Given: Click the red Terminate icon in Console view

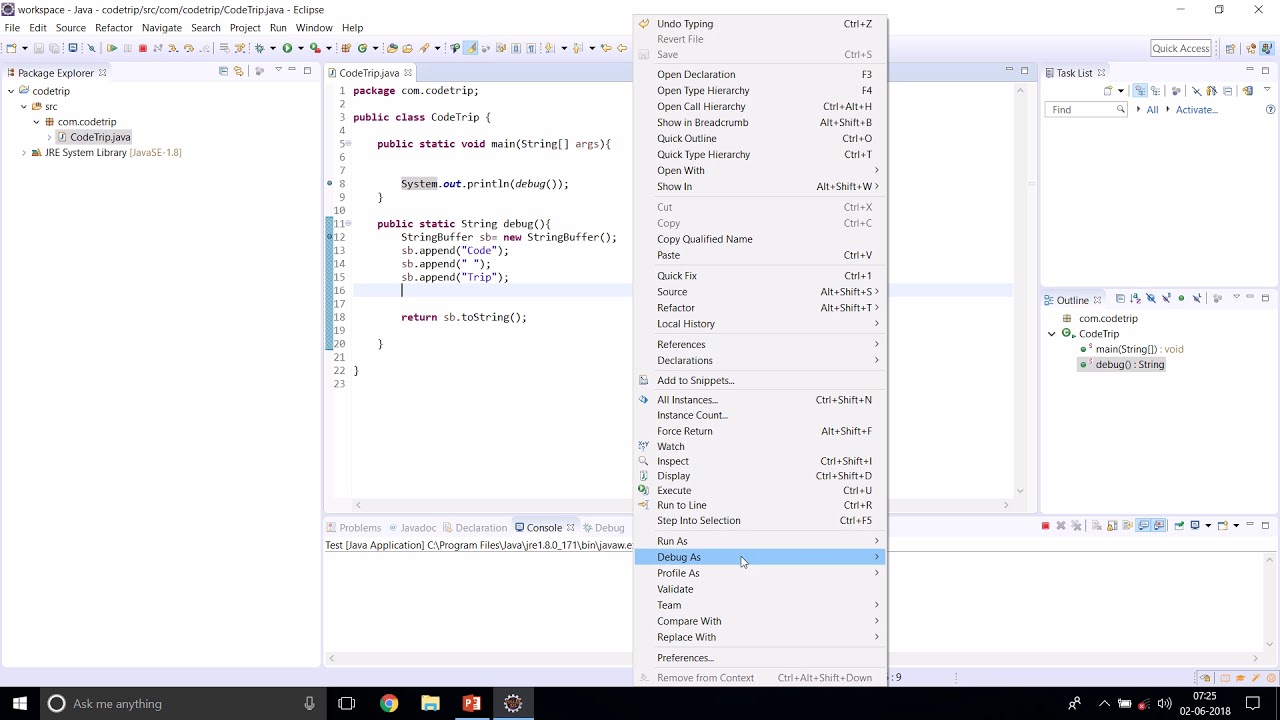Looking at the screenshot, I should click(x=1046, y=526).
